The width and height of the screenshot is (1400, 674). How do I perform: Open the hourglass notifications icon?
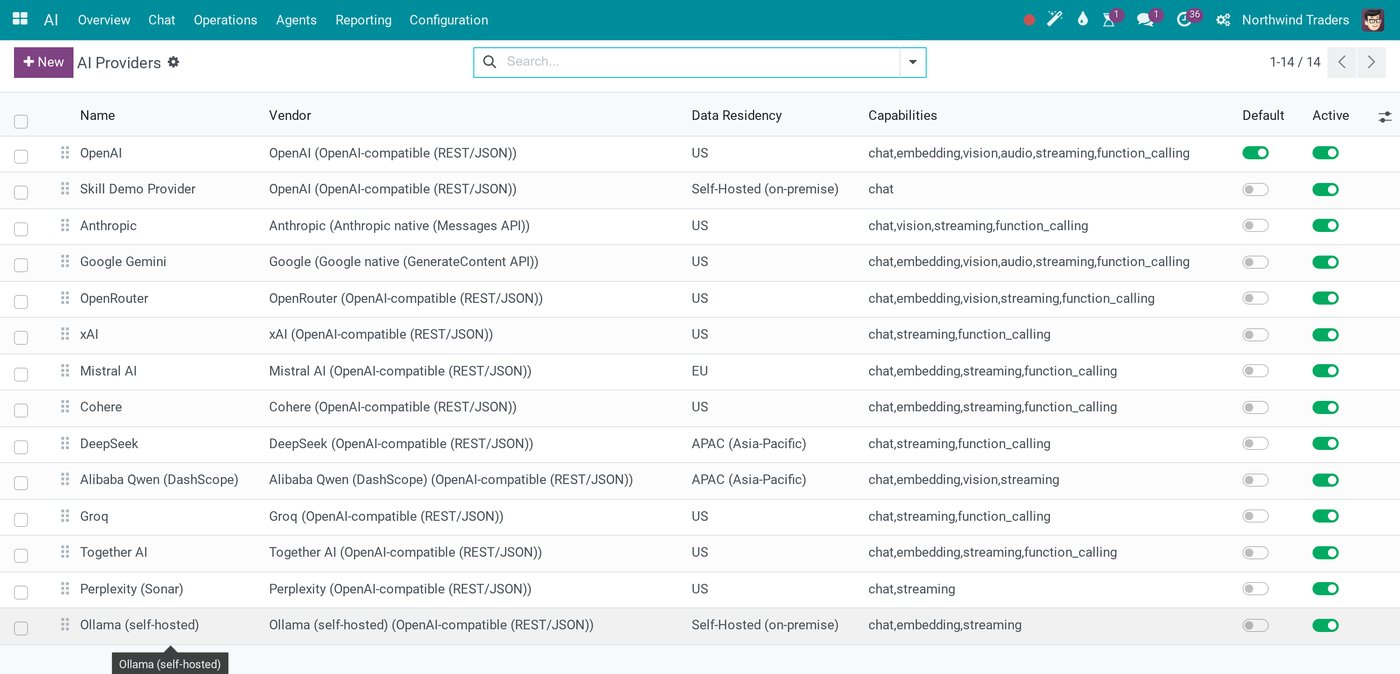click(x=1109, y=20)
